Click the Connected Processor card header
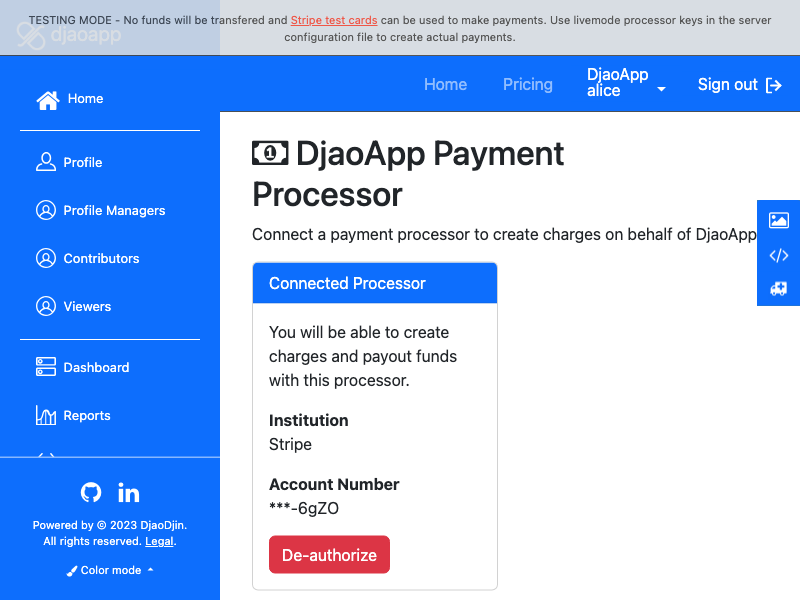 (x=375, y=283)
